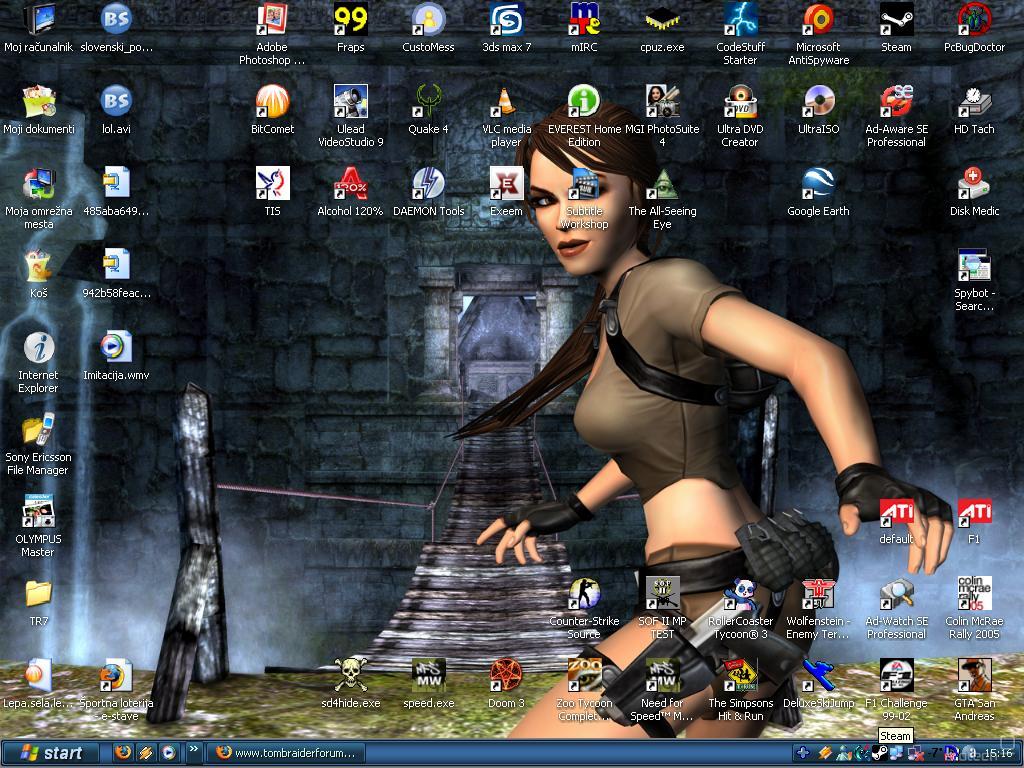Launch Firefox from Quick Launch bar
1024x768 pixels.
coord(122,752)
